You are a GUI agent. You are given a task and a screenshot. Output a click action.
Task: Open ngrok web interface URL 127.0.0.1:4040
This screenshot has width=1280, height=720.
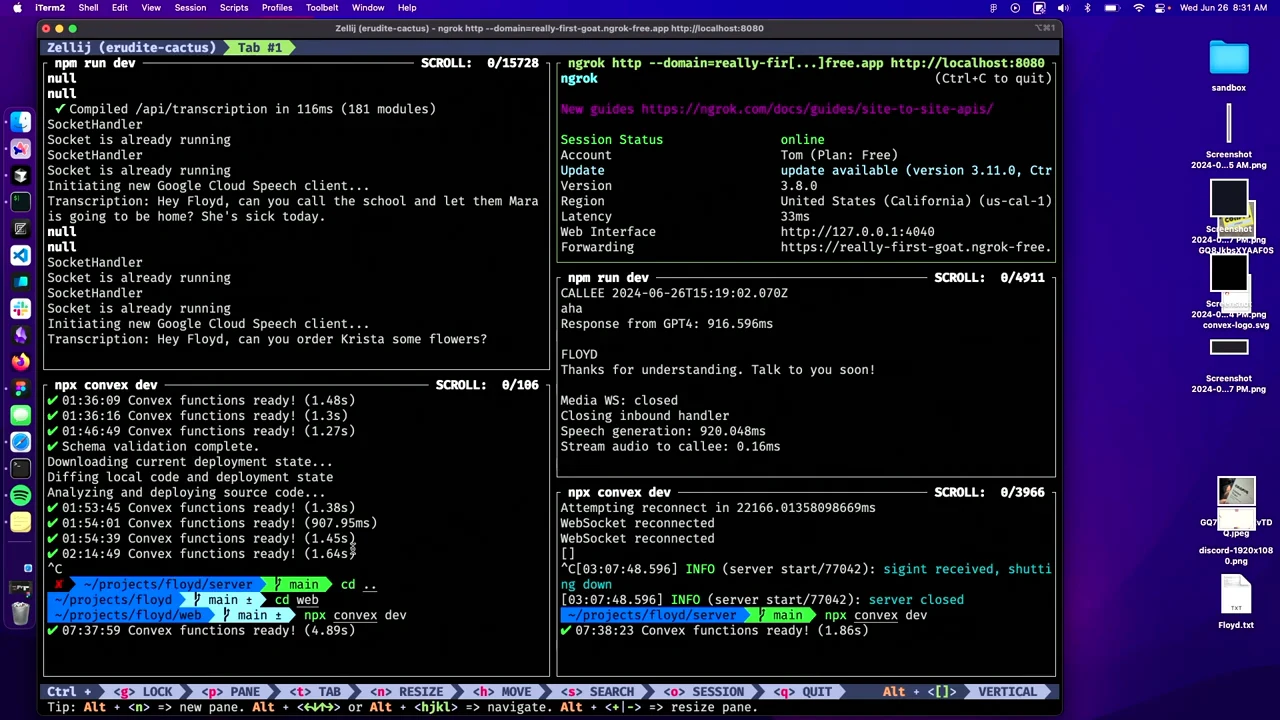(x=858, y=232)
